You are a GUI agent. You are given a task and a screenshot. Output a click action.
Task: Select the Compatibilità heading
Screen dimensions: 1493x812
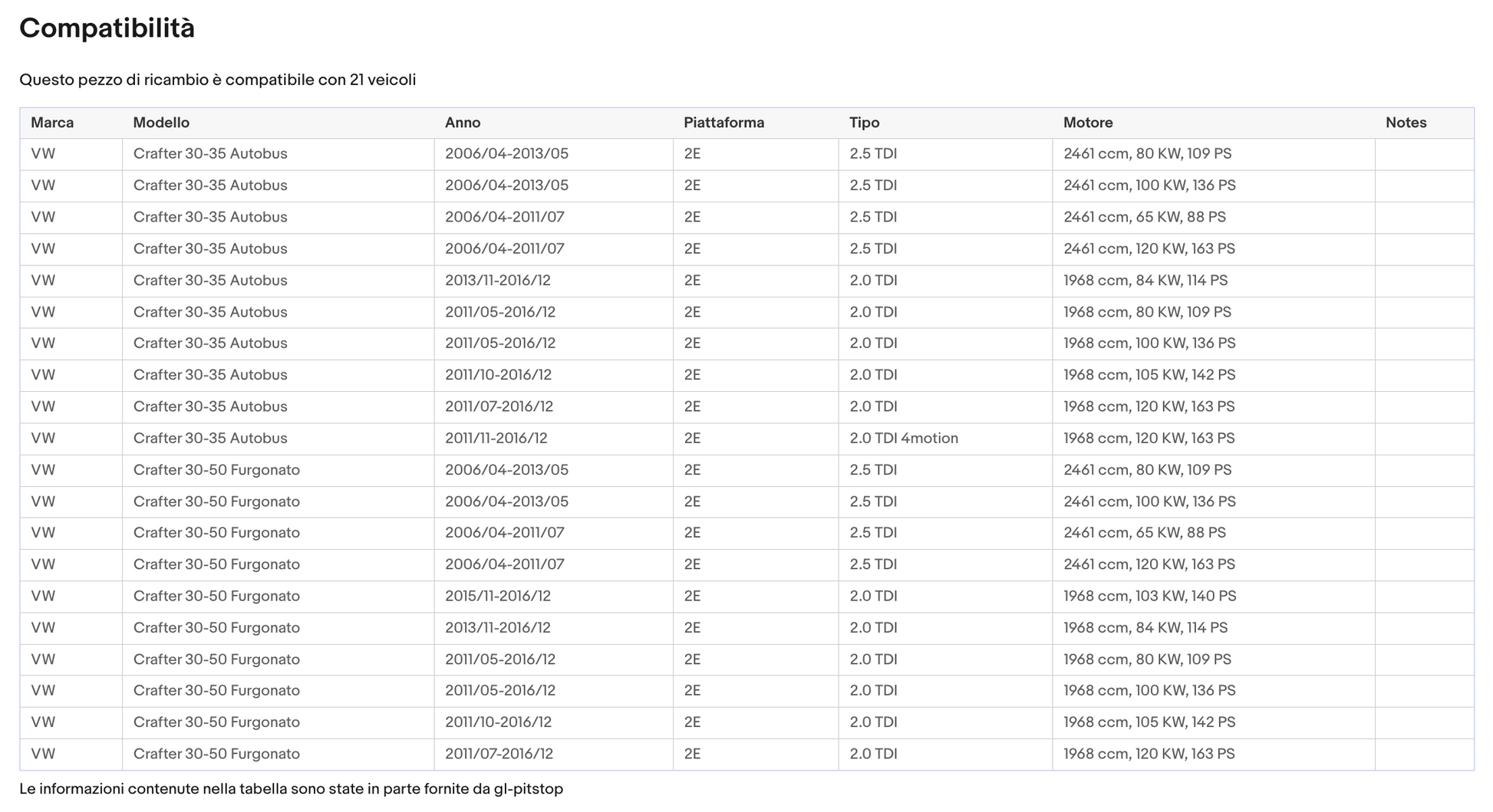107,28
